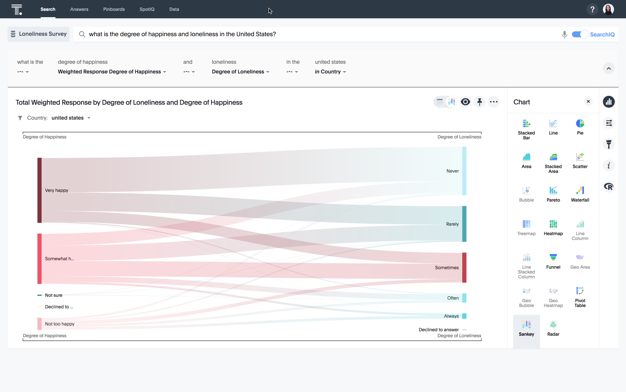Switch to the Pivot Table view

580,297
